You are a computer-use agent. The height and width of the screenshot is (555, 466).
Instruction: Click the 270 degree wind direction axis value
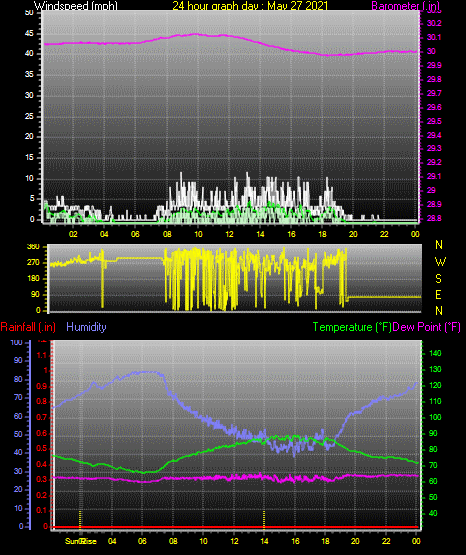[33, 262]
